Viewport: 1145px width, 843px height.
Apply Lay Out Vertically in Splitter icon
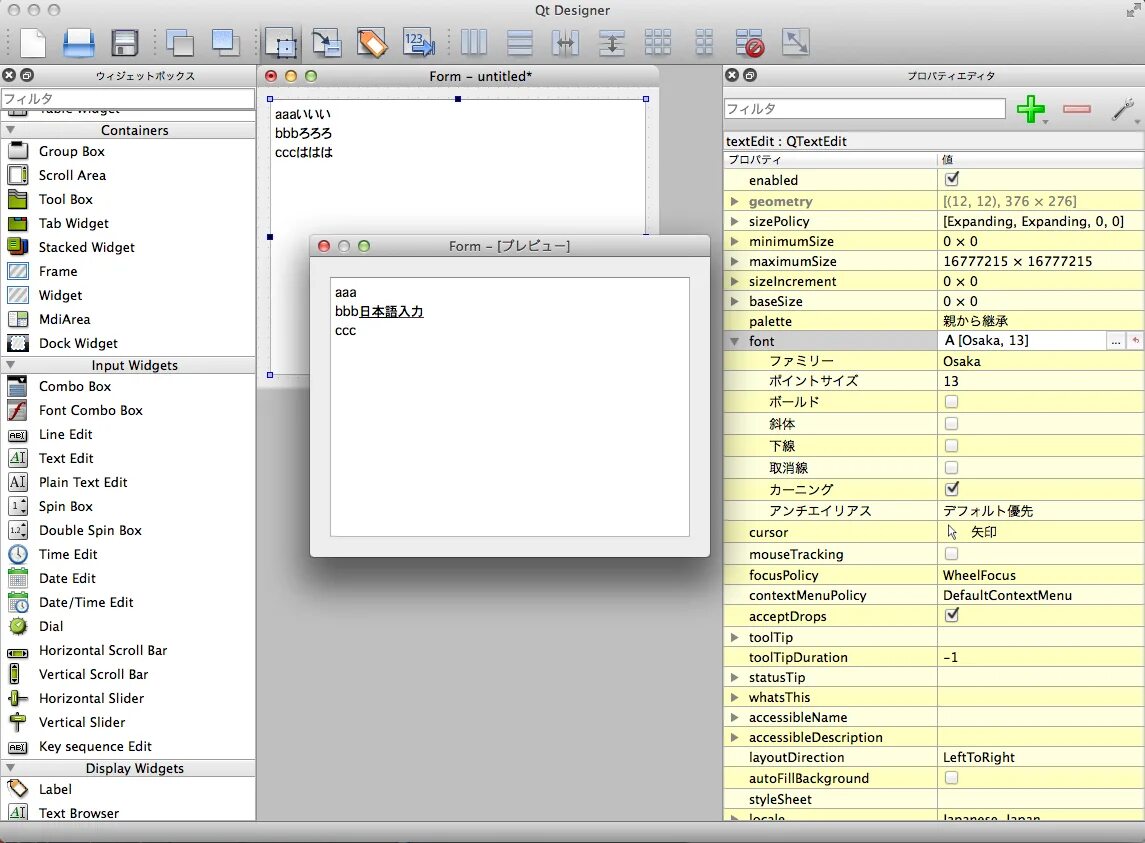[611, 42]
